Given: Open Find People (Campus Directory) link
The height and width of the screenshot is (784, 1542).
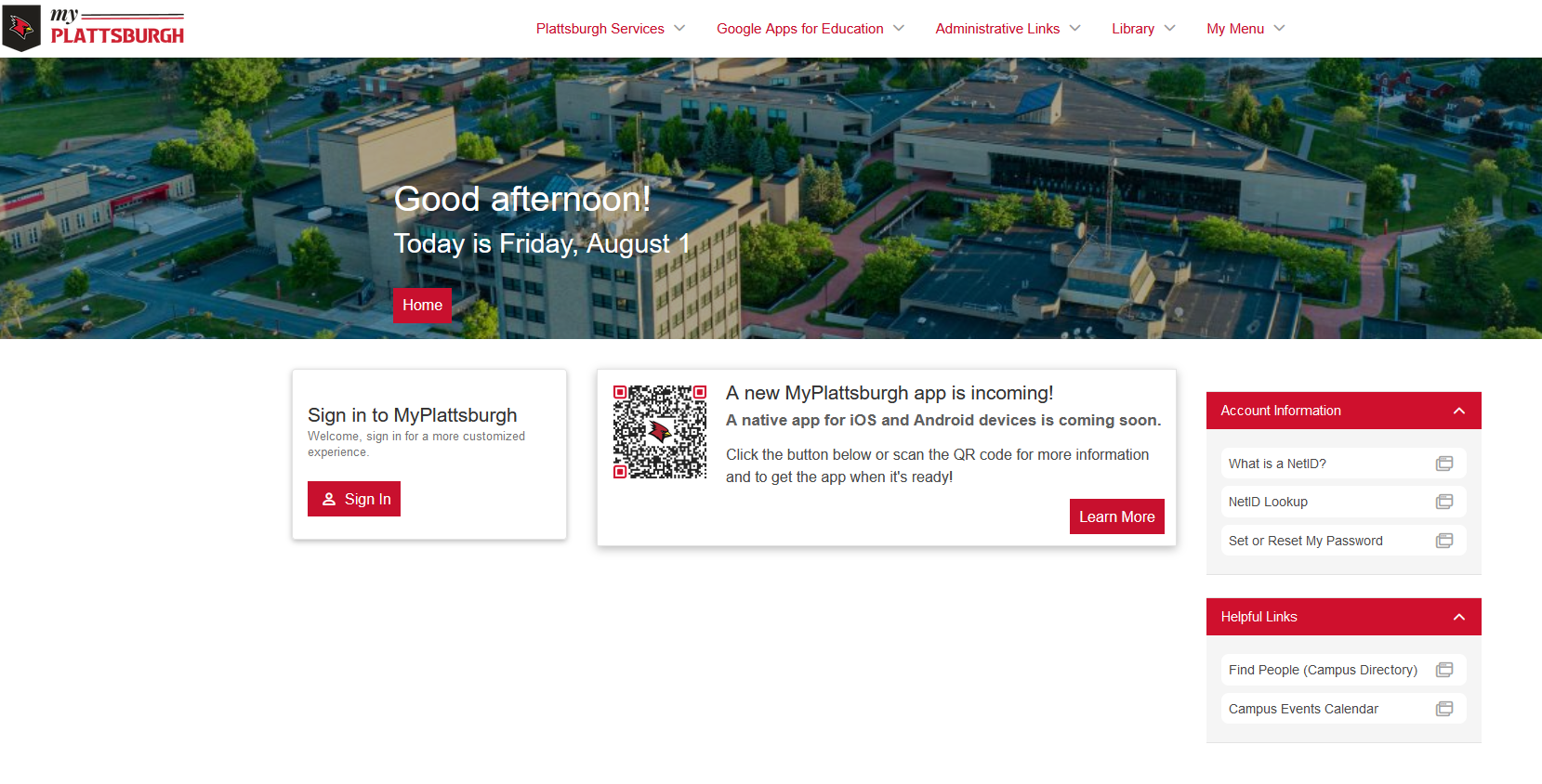Looking at the screenshot, I should pyautogui.click(x=1344, y=670).
